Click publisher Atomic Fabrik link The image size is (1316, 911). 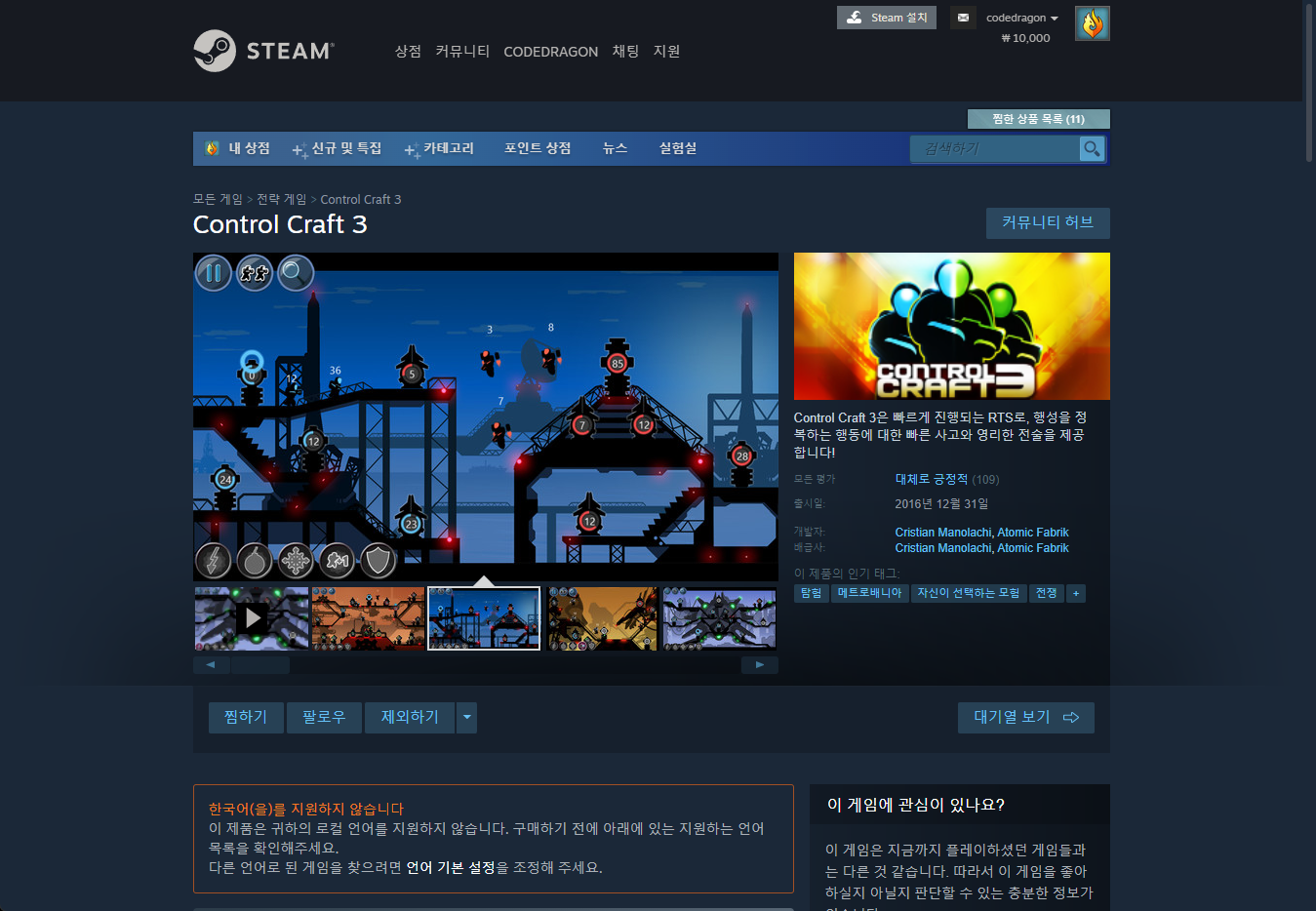click(1033, 548)
